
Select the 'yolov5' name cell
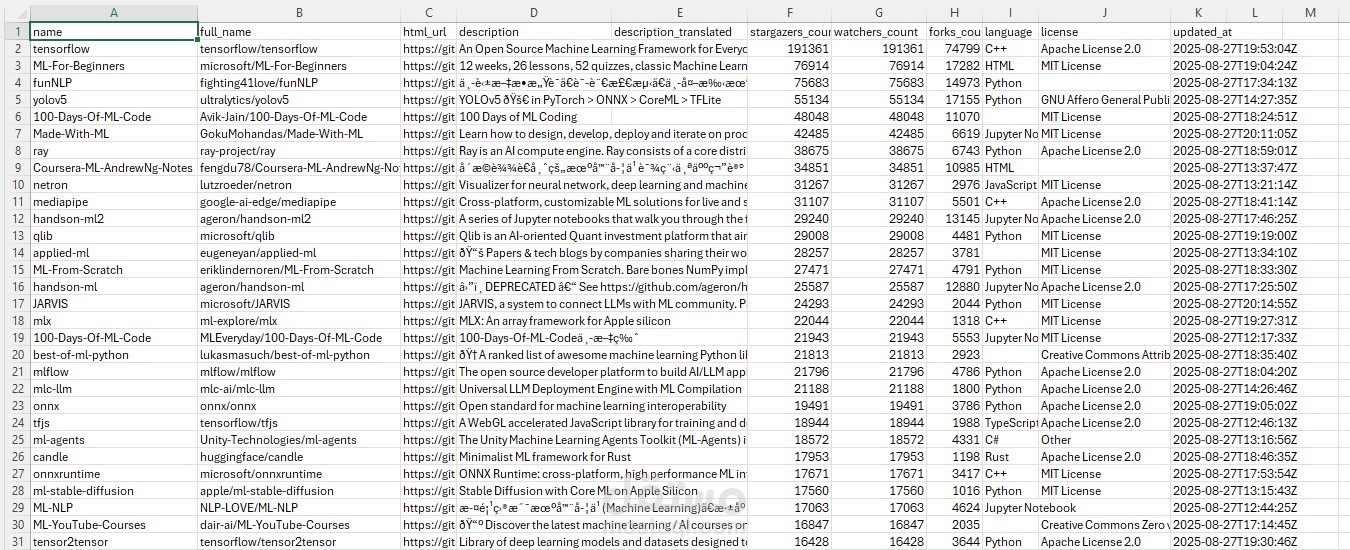[114, 100]
